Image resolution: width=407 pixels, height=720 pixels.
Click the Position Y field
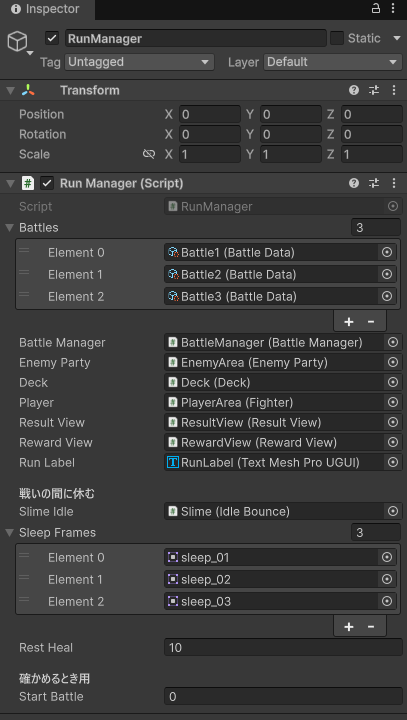pyautogui.click(x=291, y=114)
